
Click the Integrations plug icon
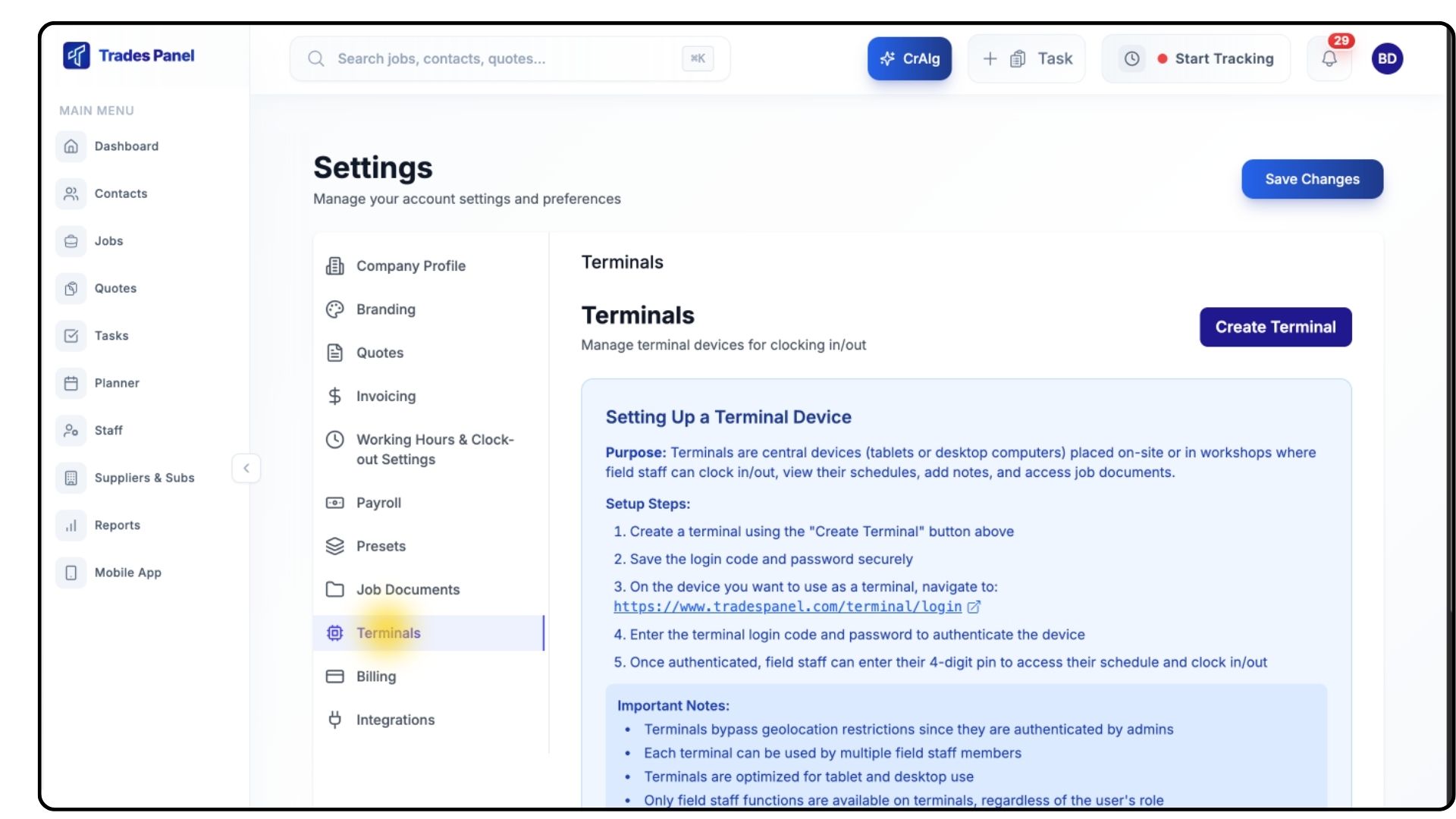tap(334, 720)
